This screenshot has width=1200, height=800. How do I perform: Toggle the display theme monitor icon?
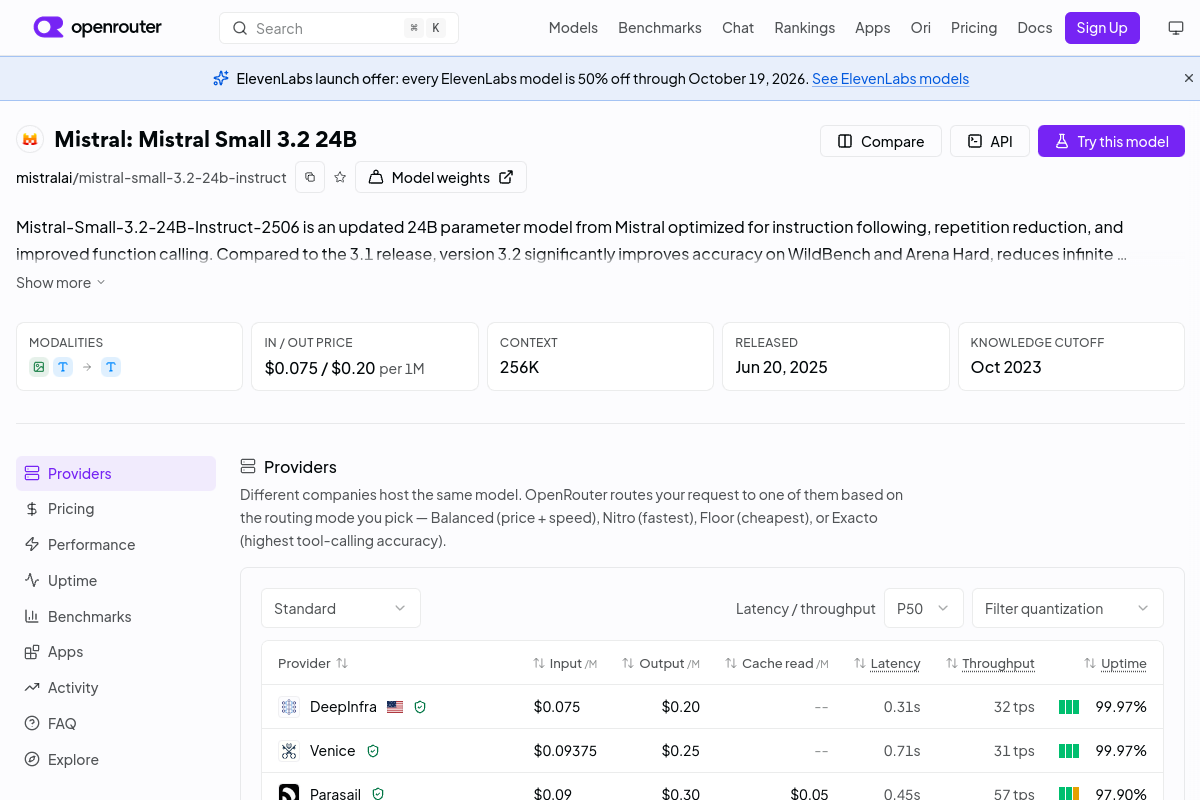coord(1176,28)
